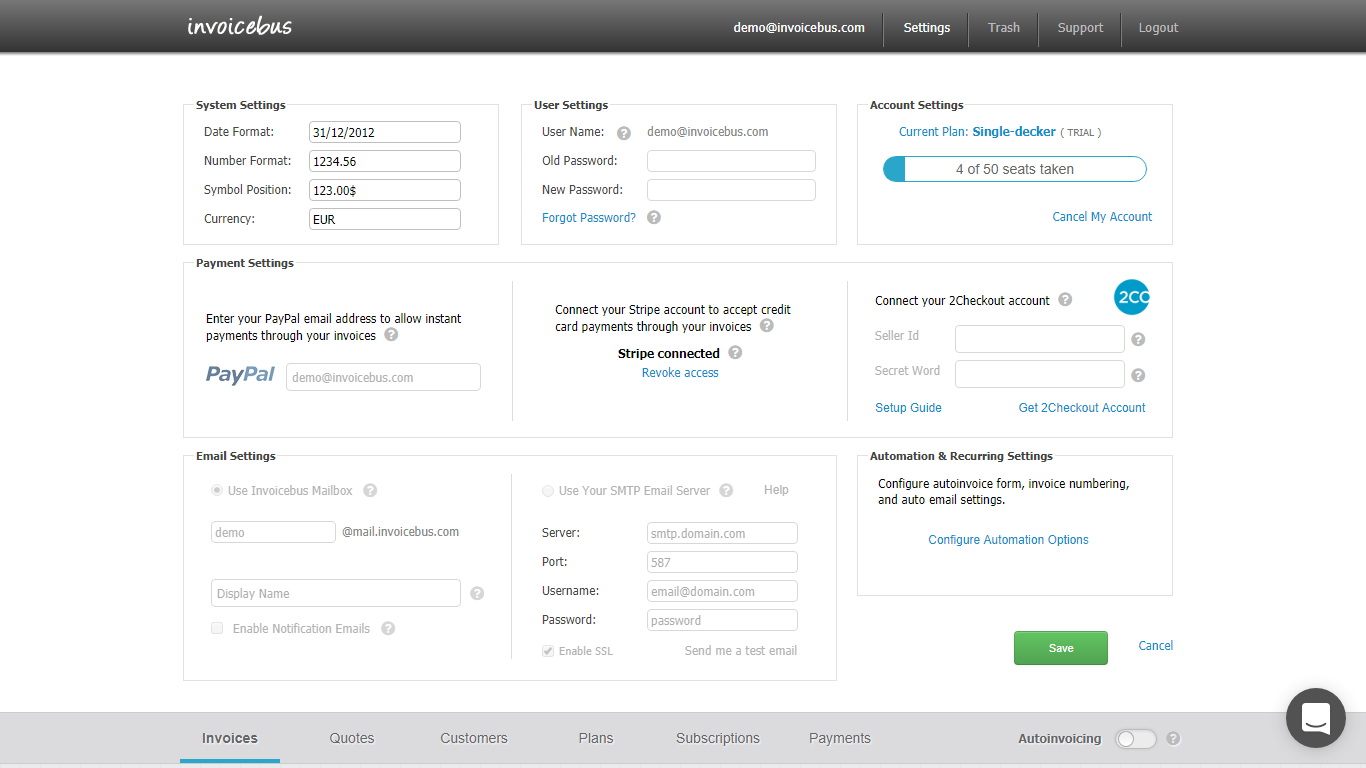Open the Date Format selector

click(x=384, y=131)
